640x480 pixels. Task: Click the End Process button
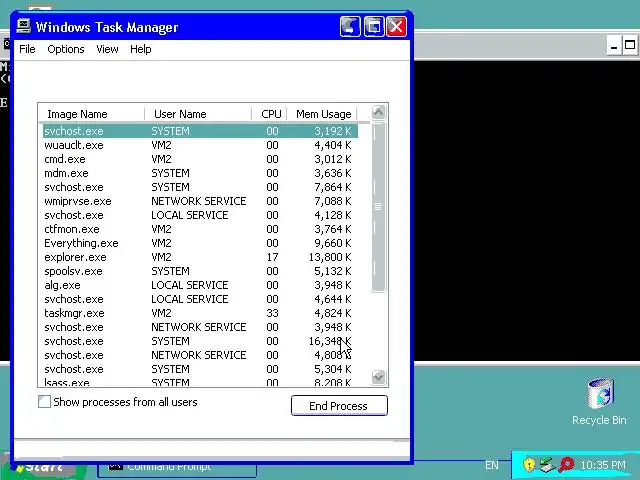339,406
